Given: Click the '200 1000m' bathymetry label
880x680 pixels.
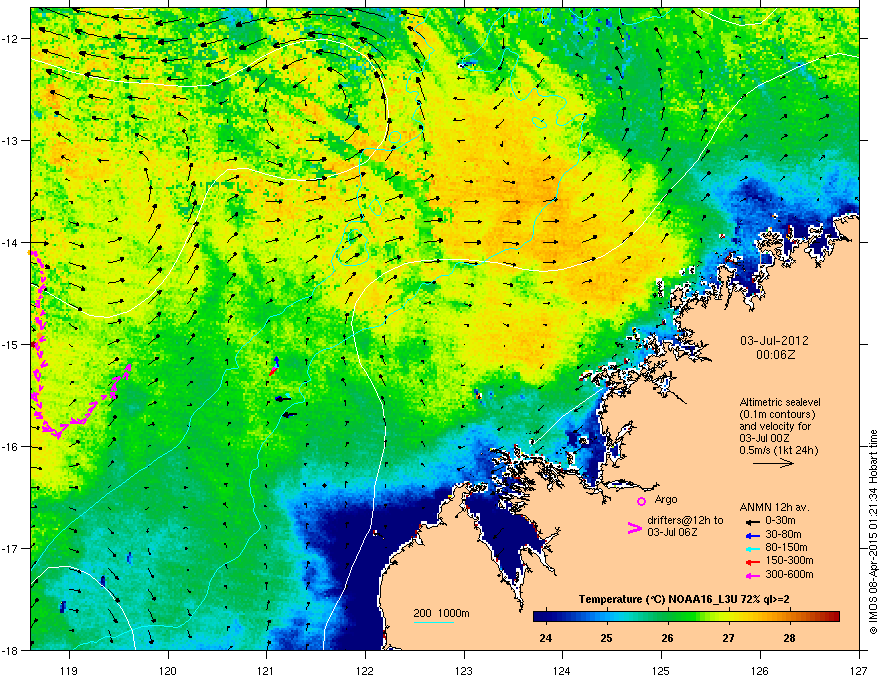Looking at the screenshot, I should 442,613.
